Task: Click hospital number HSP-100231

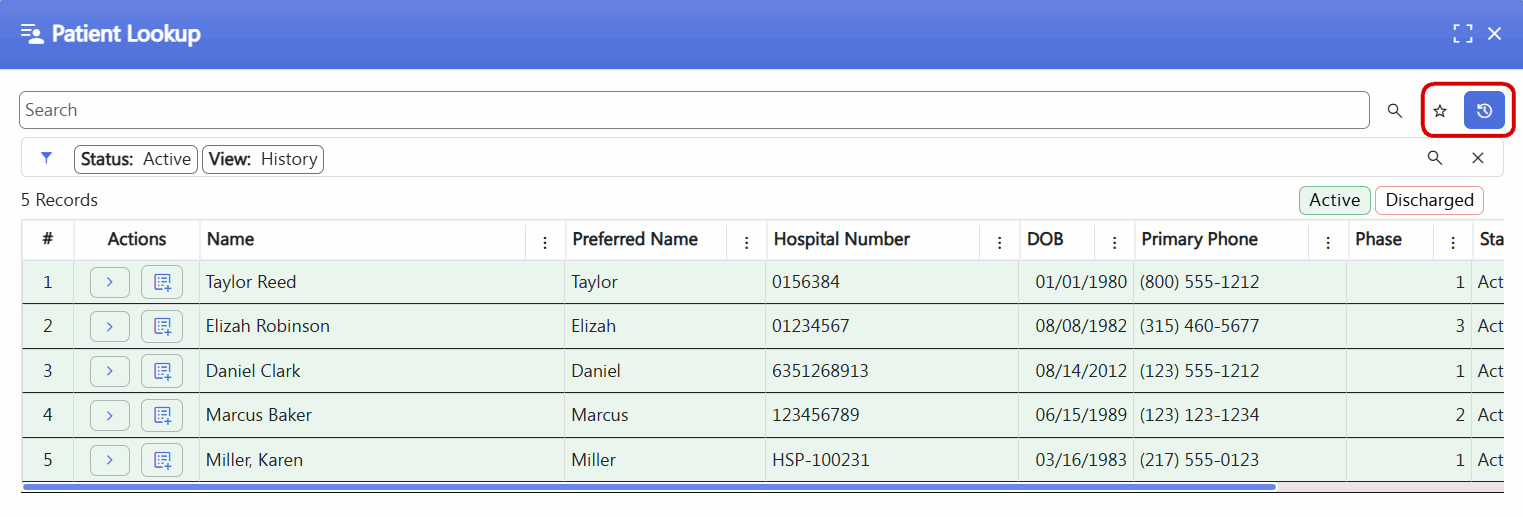Action: point(821,460)
